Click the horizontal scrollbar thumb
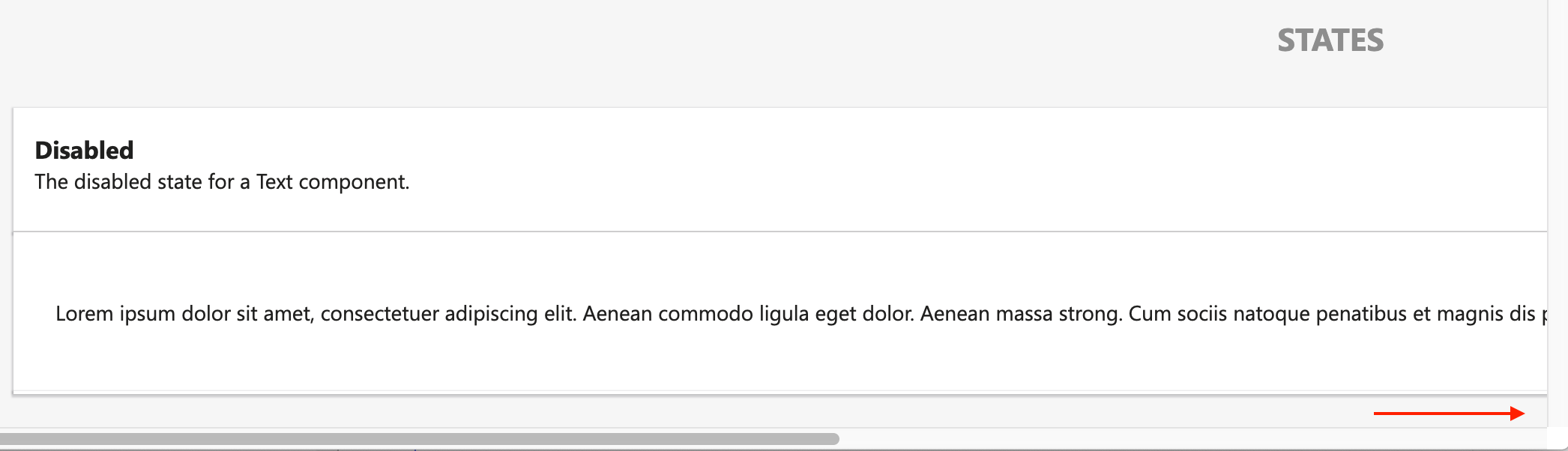1568x451 pixels. pos(420,437)
